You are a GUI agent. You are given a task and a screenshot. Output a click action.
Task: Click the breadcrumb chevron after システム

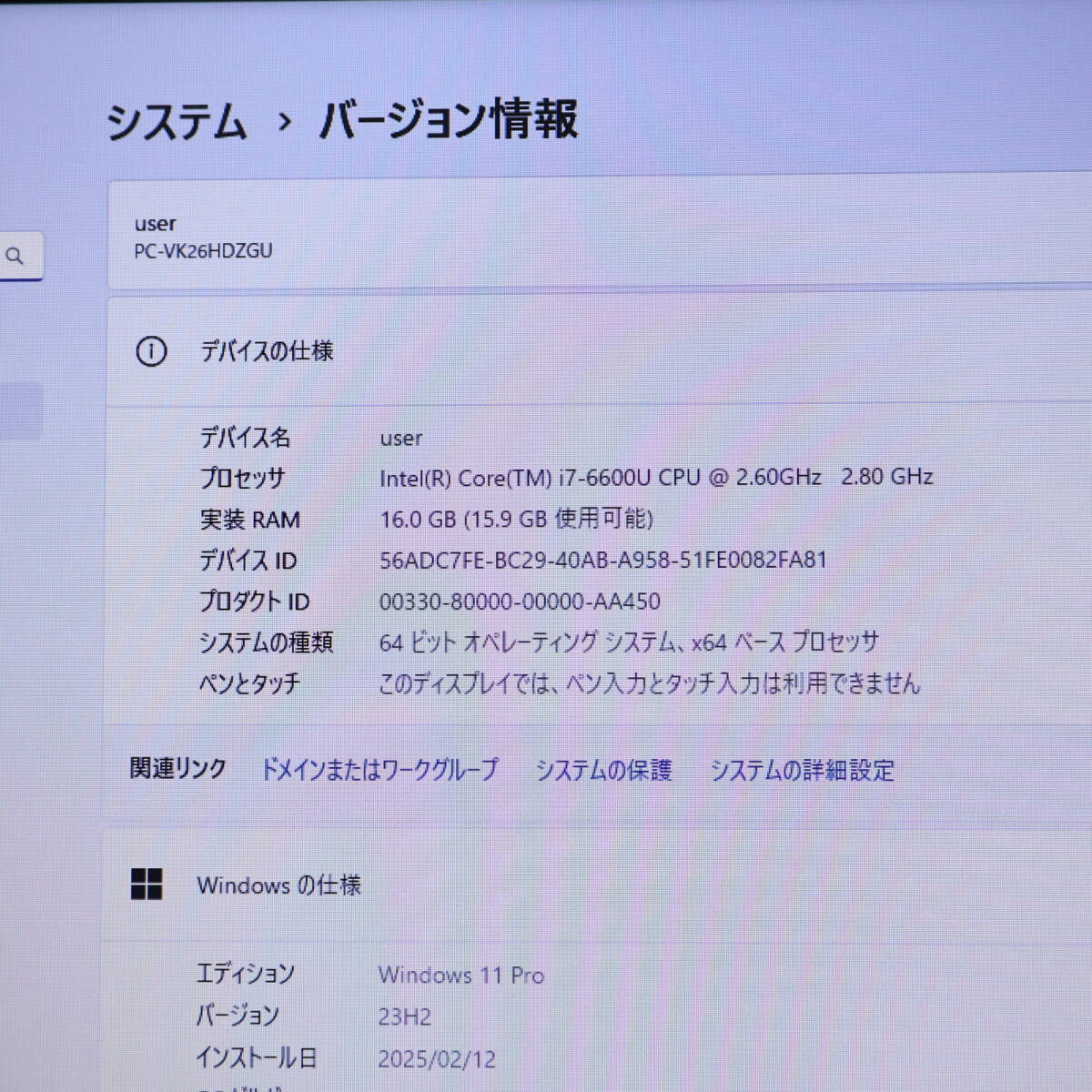coord(284,122)
